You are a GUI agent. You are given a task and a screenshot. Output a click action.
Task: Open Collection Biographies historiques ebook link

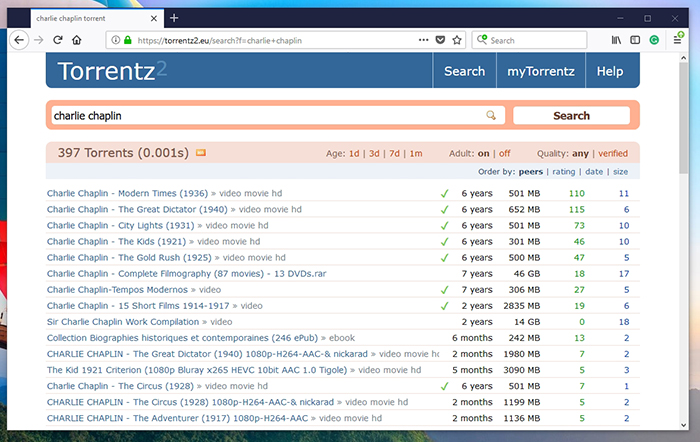pyautogui.click(x=182, y=338)
